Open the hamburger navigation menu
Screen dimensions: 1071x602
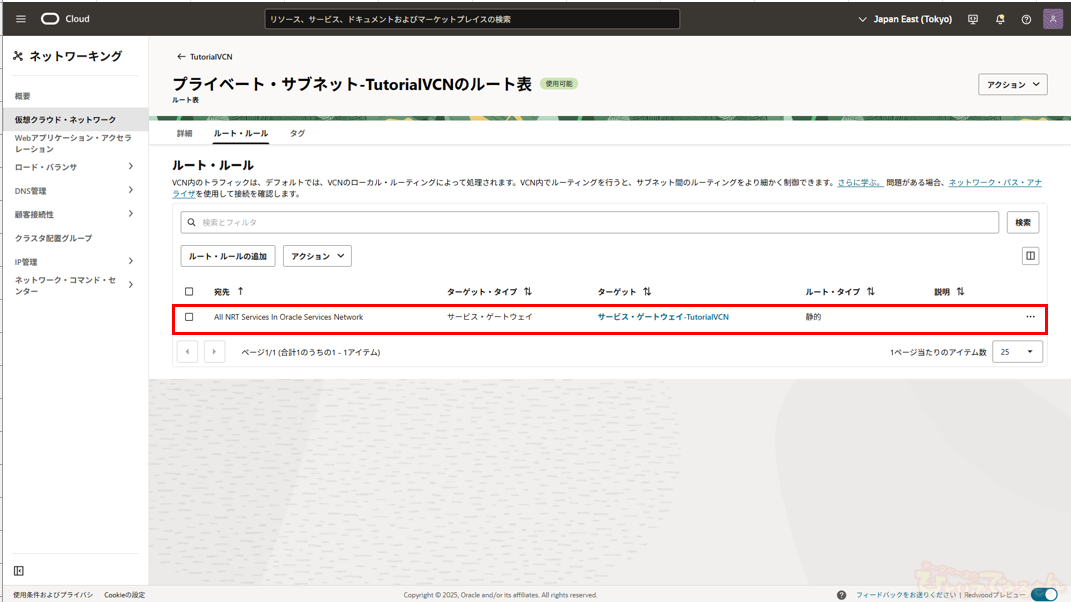point(21,19)
